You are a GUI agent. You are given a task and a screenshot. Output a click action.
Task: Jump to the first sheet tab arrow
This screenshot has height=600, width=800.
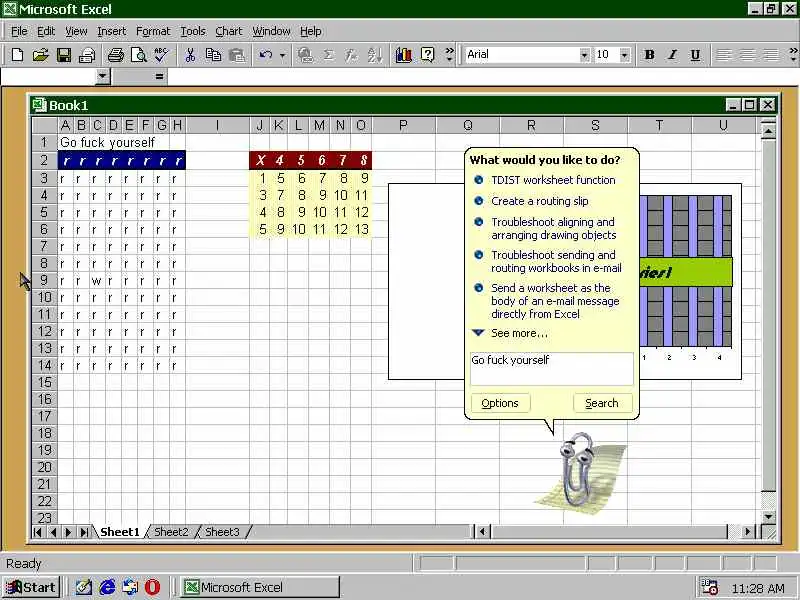38,532
